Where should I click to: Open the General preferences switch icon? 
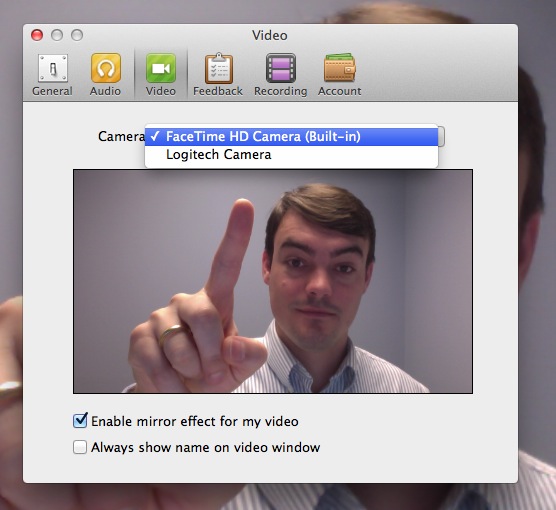point(53,68)
